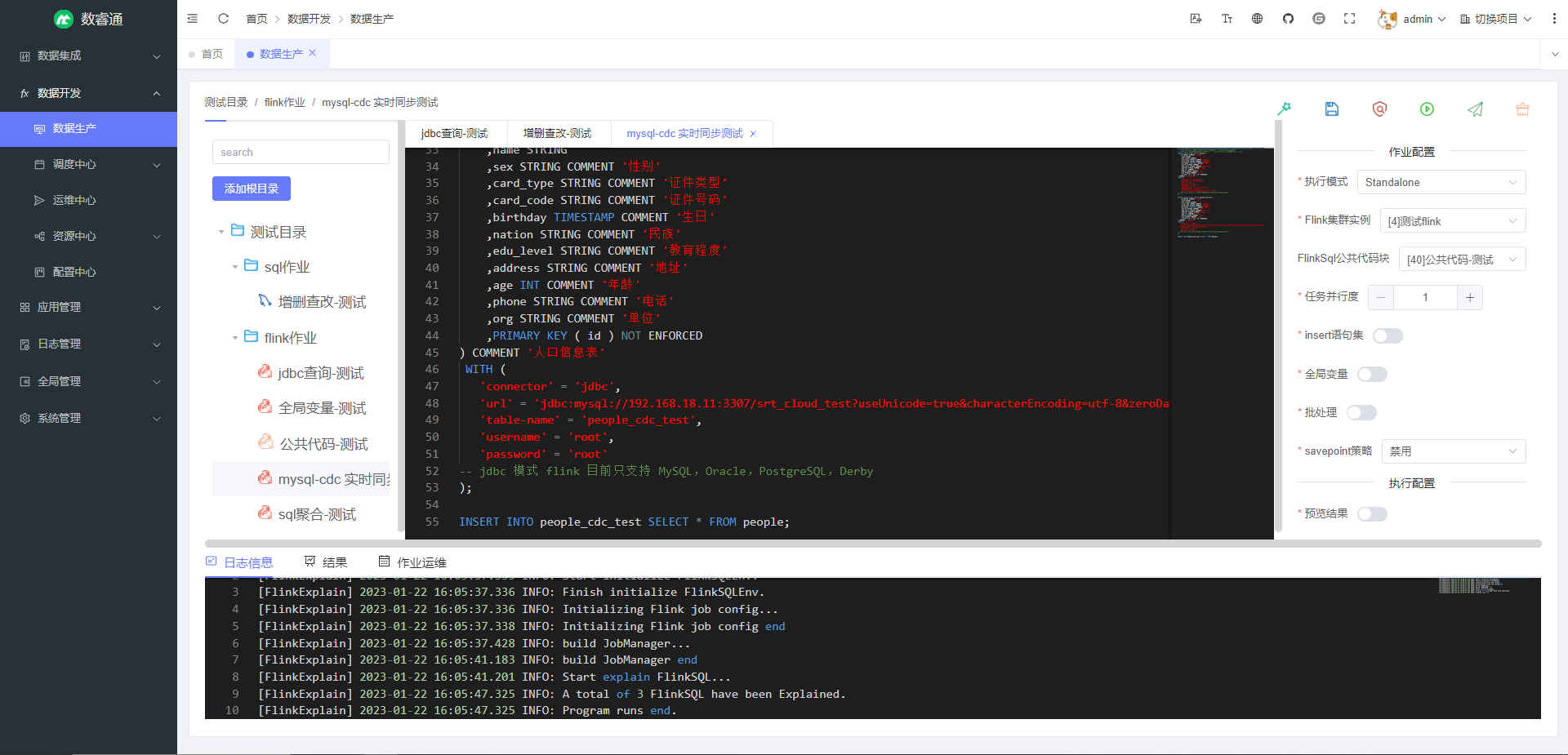Open 运维中心 in the sidebar
This screenshot has width=1568, height=755.
tap(88, 200)
